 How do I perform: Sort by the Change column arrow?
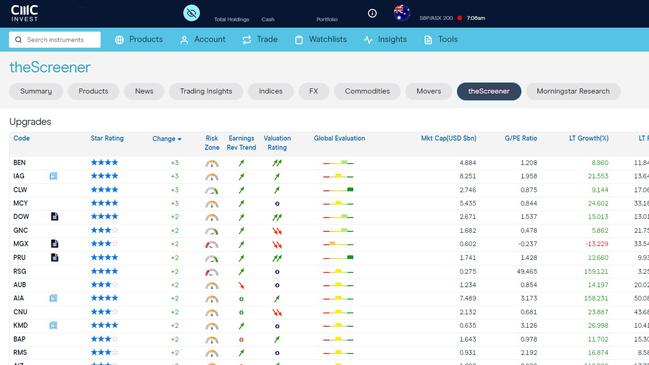(x=180, y=139)
